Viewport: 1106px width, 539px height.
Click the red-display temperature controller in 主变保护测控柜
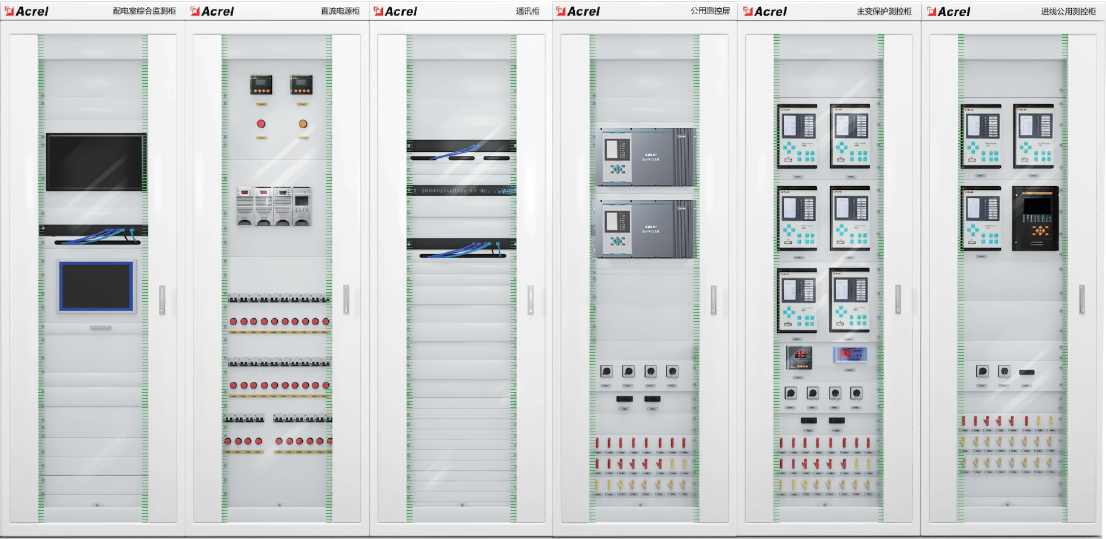pyautogui.click(x=797, y=355)
